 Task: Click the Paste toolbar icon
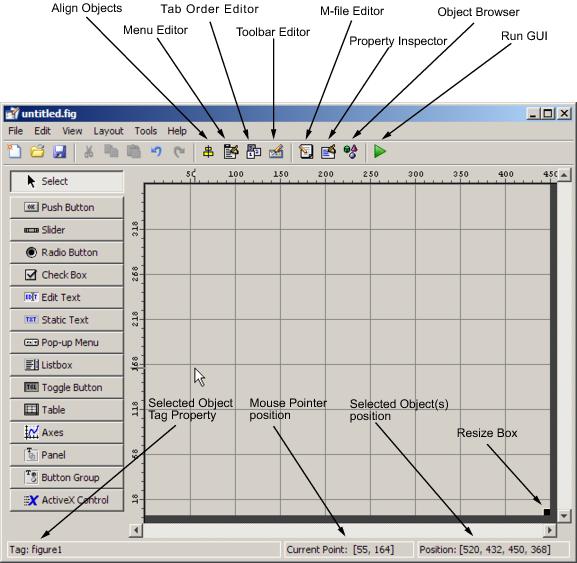[x=134, y=151]
